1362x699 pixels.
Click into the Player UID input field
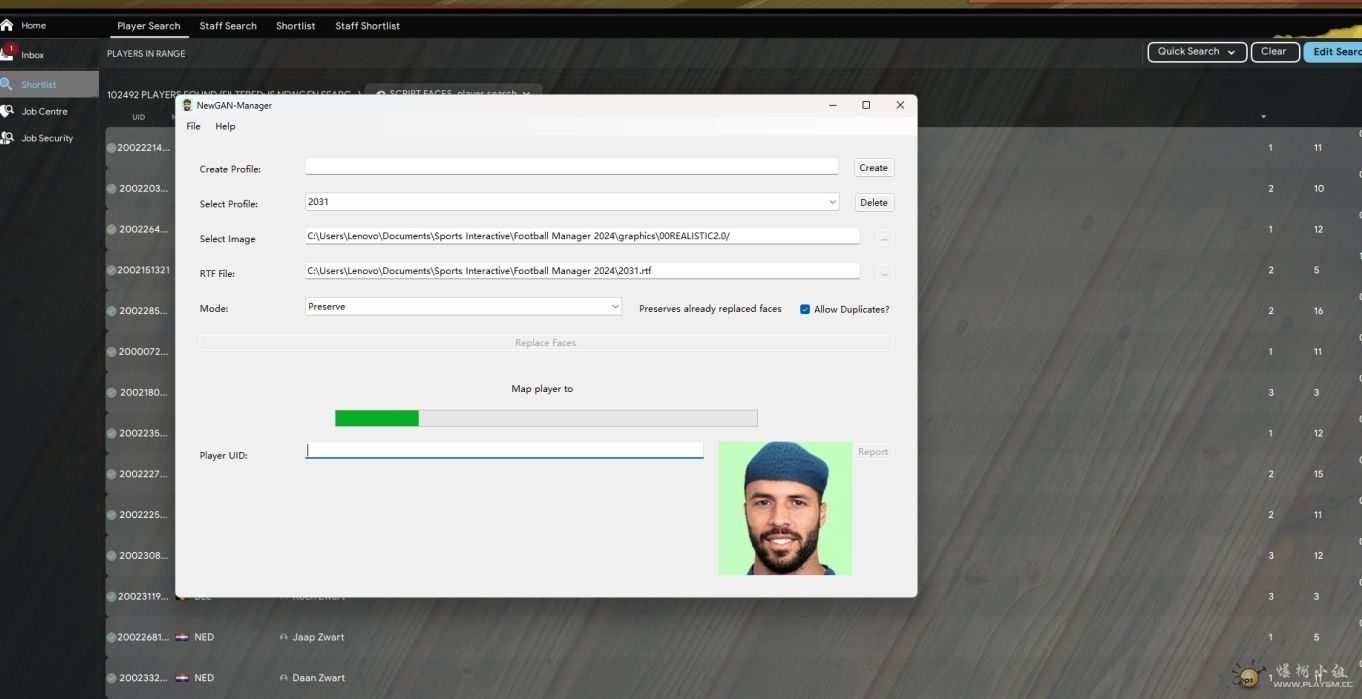(504, 451)
